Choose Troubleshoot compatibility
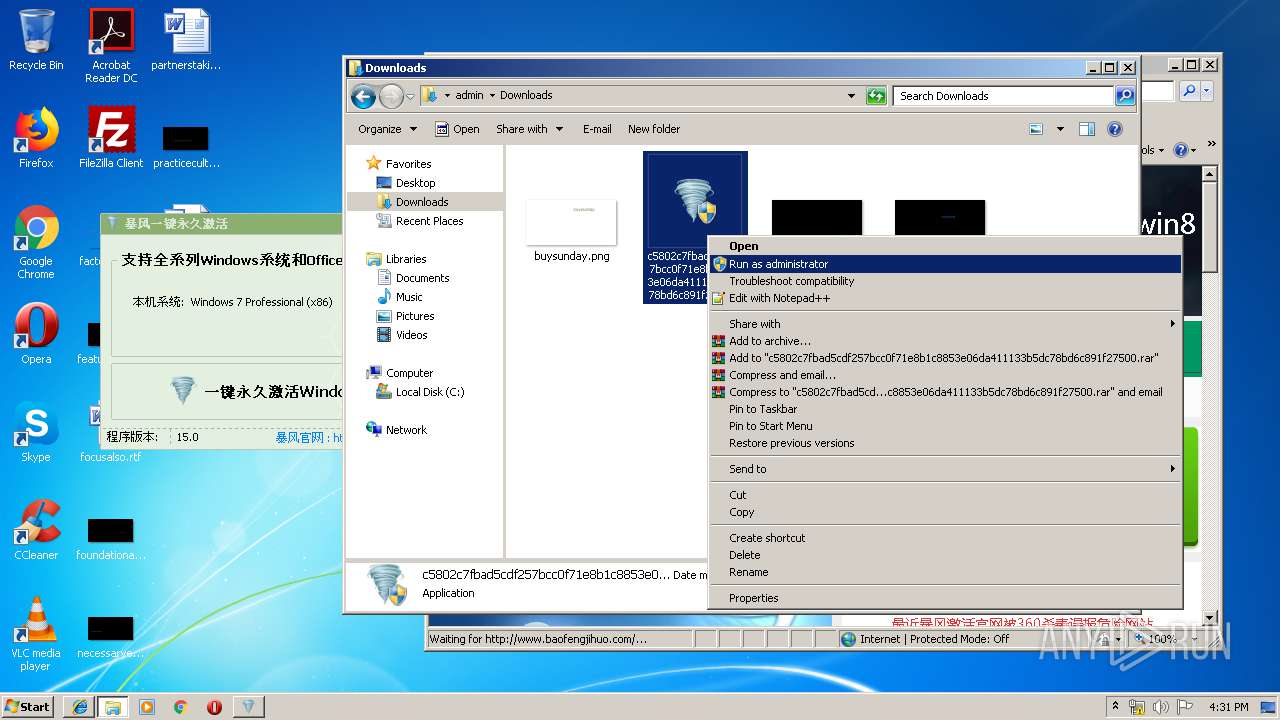This screenshot has width=1280, height=720. coord(945,281)
